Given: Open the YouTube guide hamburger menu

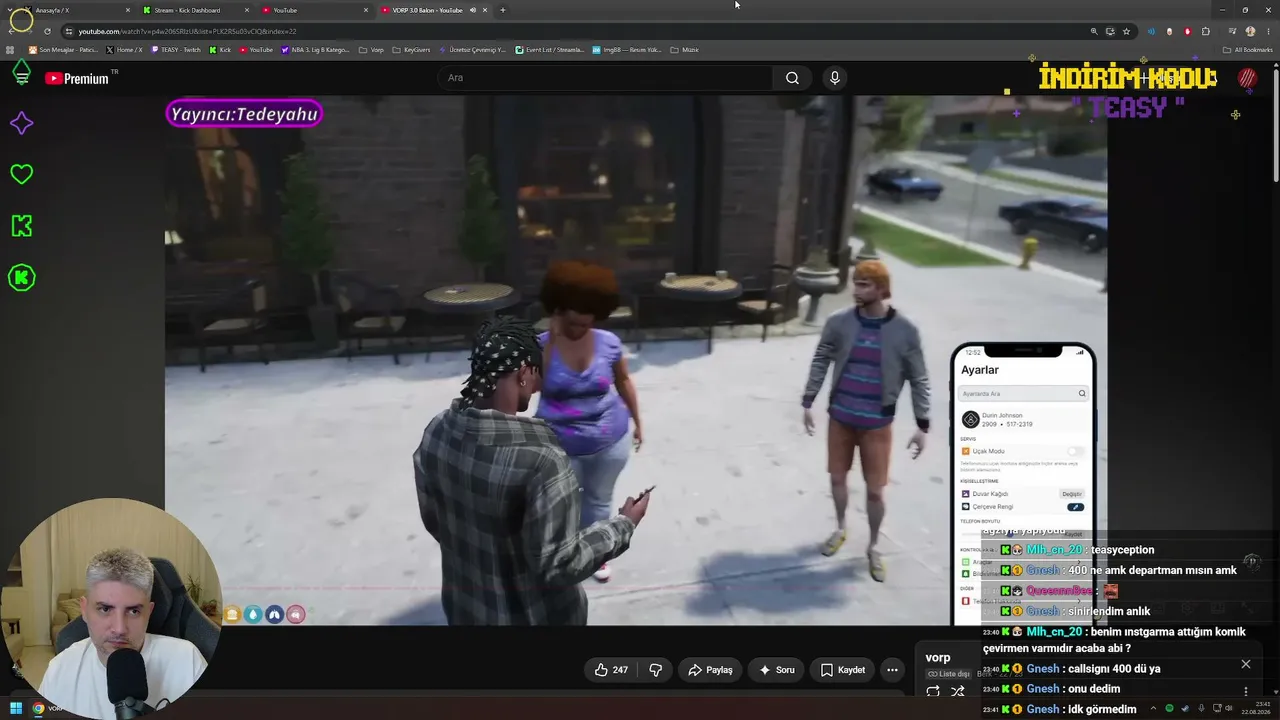Looking at the screenshot, I should (21, 77).
